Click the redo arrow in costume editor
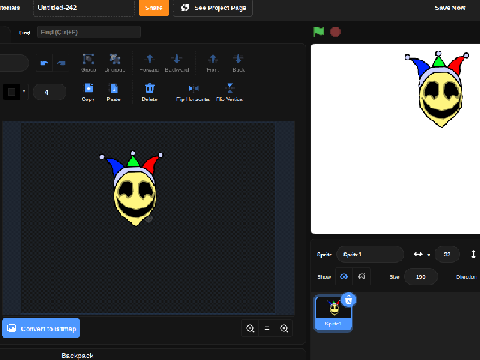This screenshot has height=360, width=480. (61, 63)
